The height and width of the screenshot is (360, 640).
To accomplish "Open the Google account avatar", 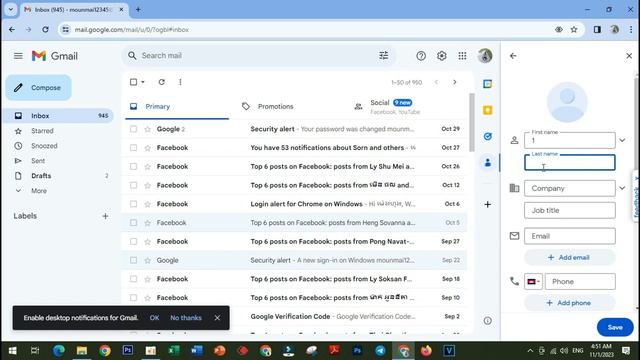I will tap(485, 56).
